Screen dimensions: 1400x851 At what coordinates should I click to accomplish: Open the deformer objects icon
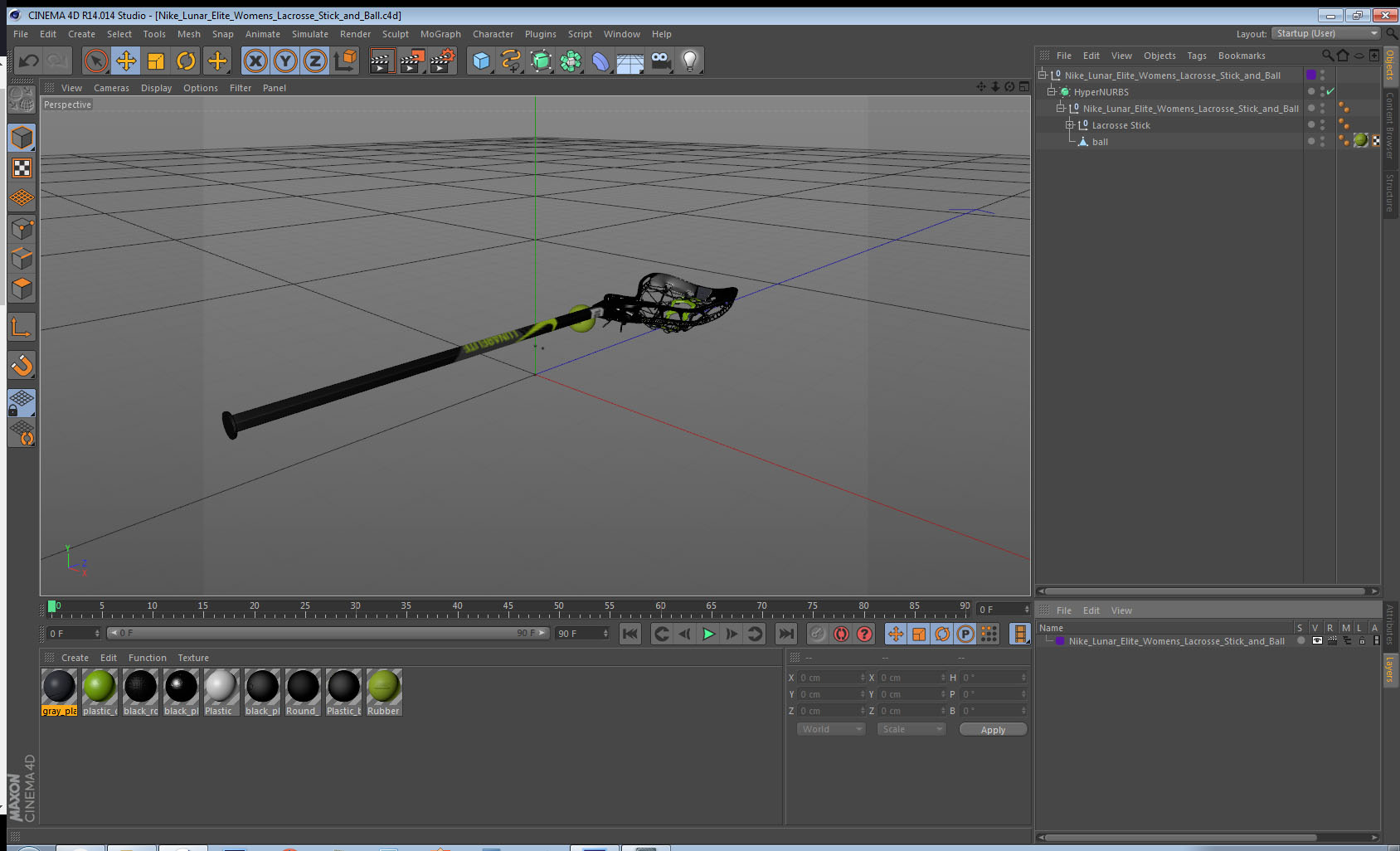coord(600,61)
